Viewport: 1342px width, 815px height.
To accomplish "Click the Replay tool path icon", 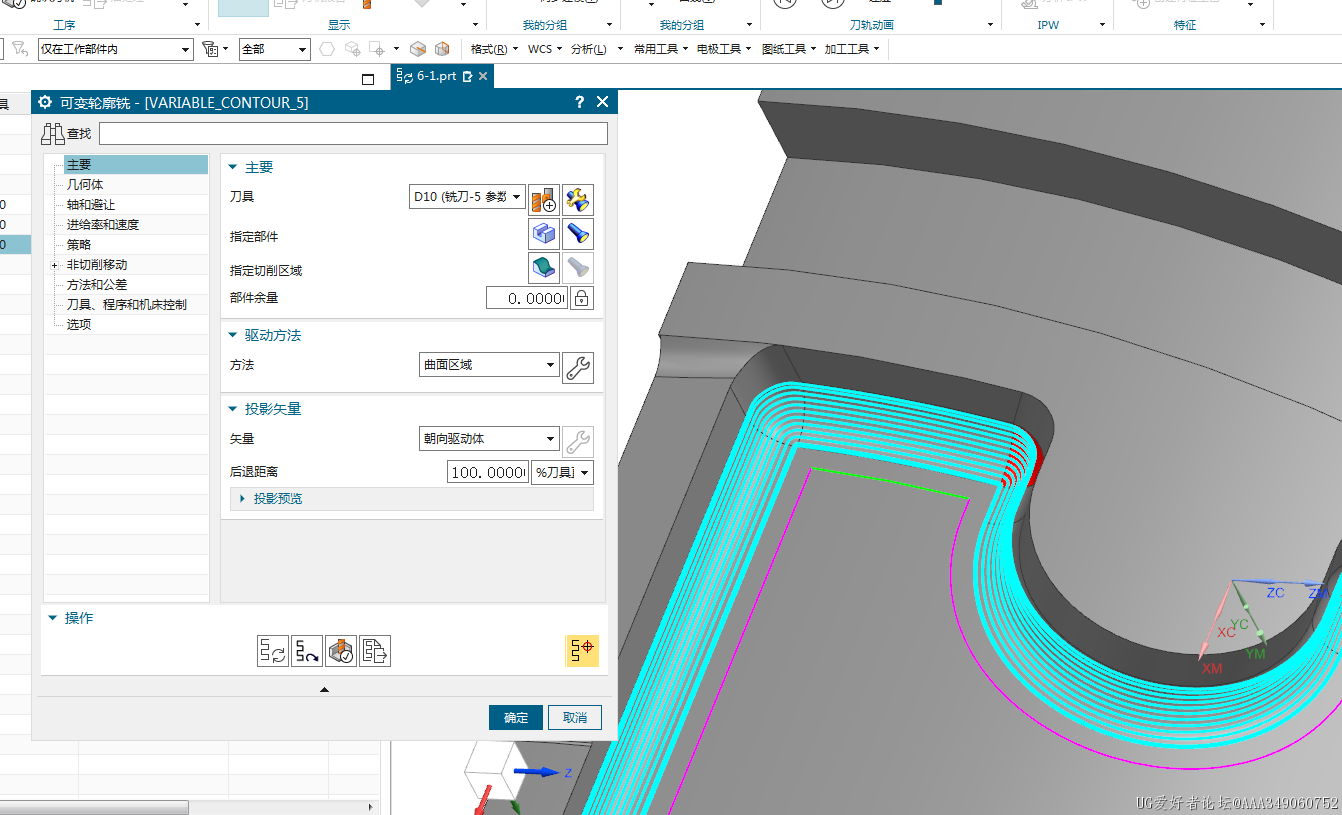I will pos(306,651).
